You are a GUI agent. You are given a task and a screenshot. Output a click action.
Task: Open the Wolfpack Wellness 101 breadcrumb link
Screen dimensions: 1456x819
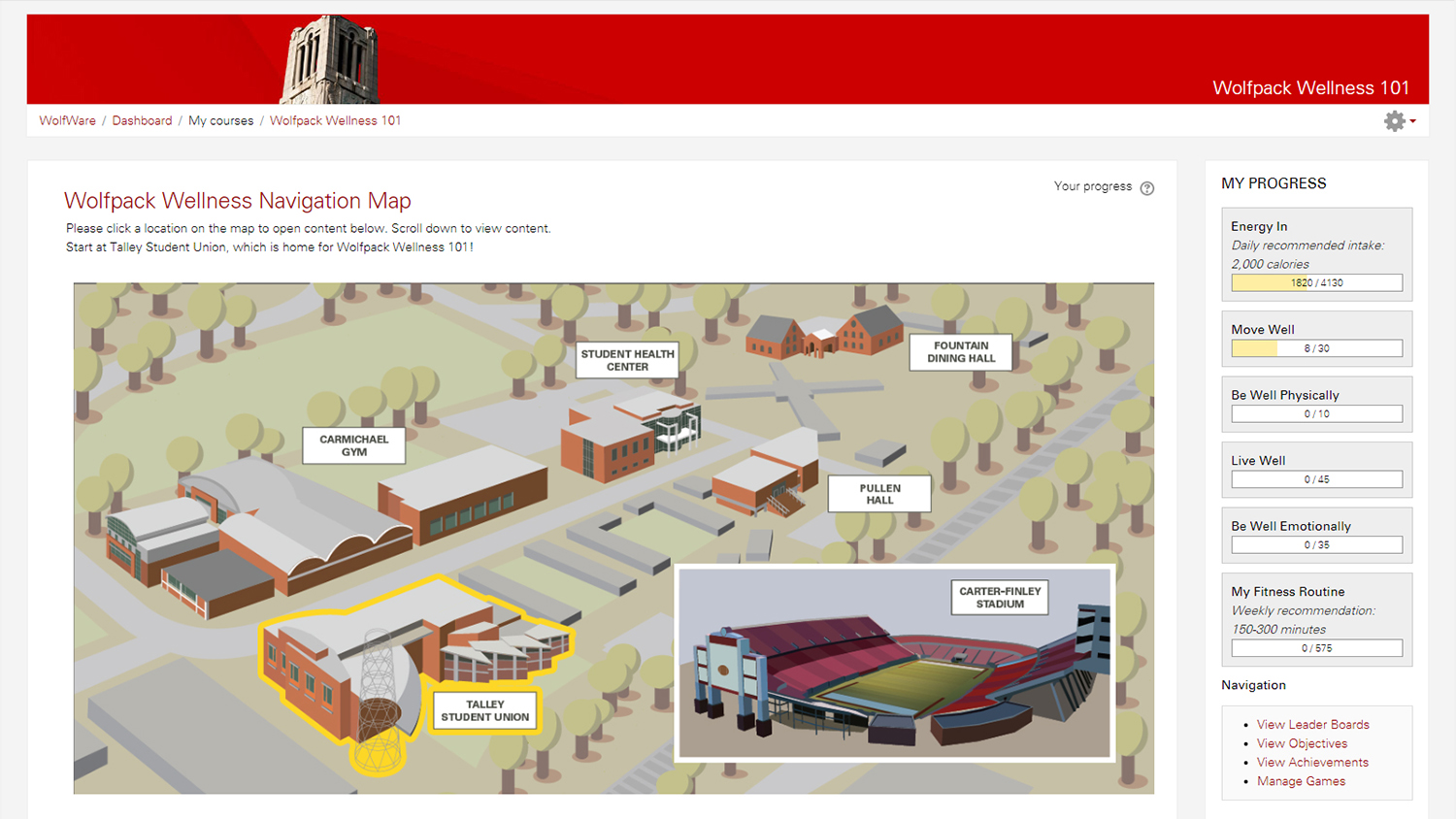click(x=335, y=120)
